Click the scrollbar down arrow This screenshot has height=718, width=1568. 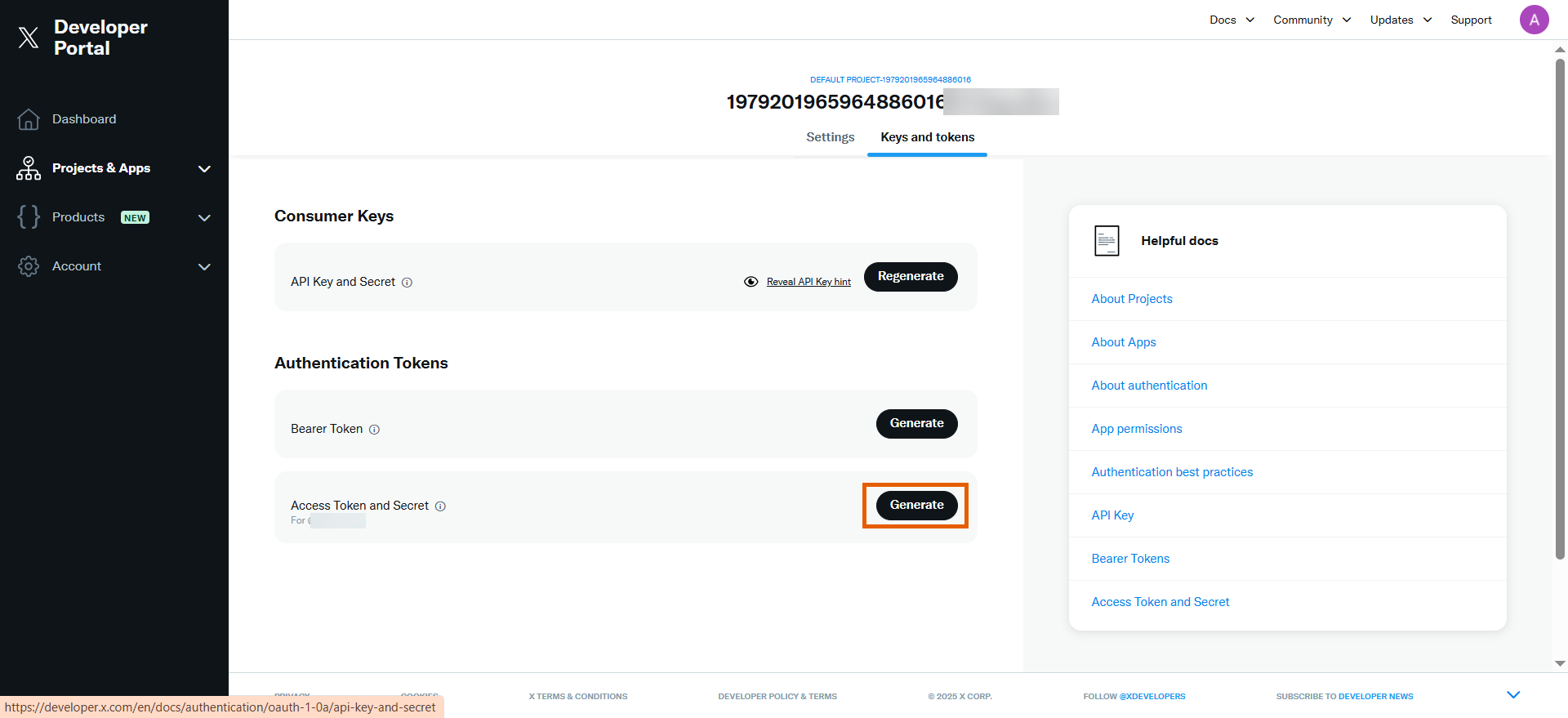1560,664
